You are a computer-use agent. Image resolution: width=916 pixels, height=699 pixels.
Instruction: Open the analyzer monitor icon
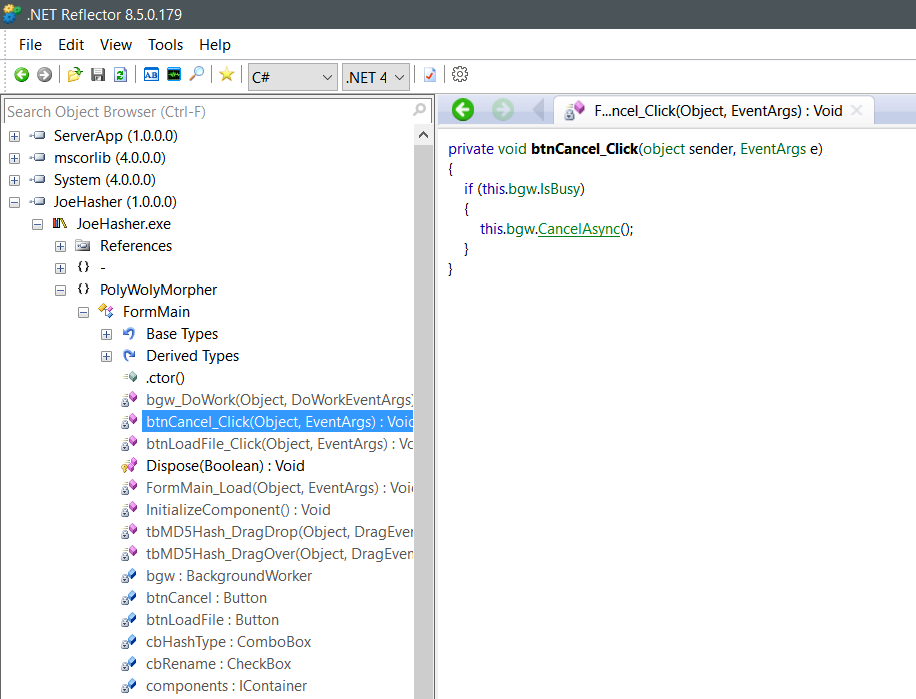174,75
